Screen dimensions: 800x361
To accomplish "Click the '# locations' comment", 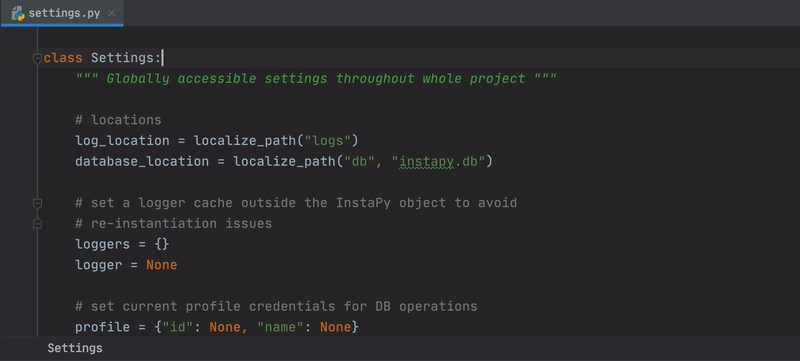I will [118, 120].
